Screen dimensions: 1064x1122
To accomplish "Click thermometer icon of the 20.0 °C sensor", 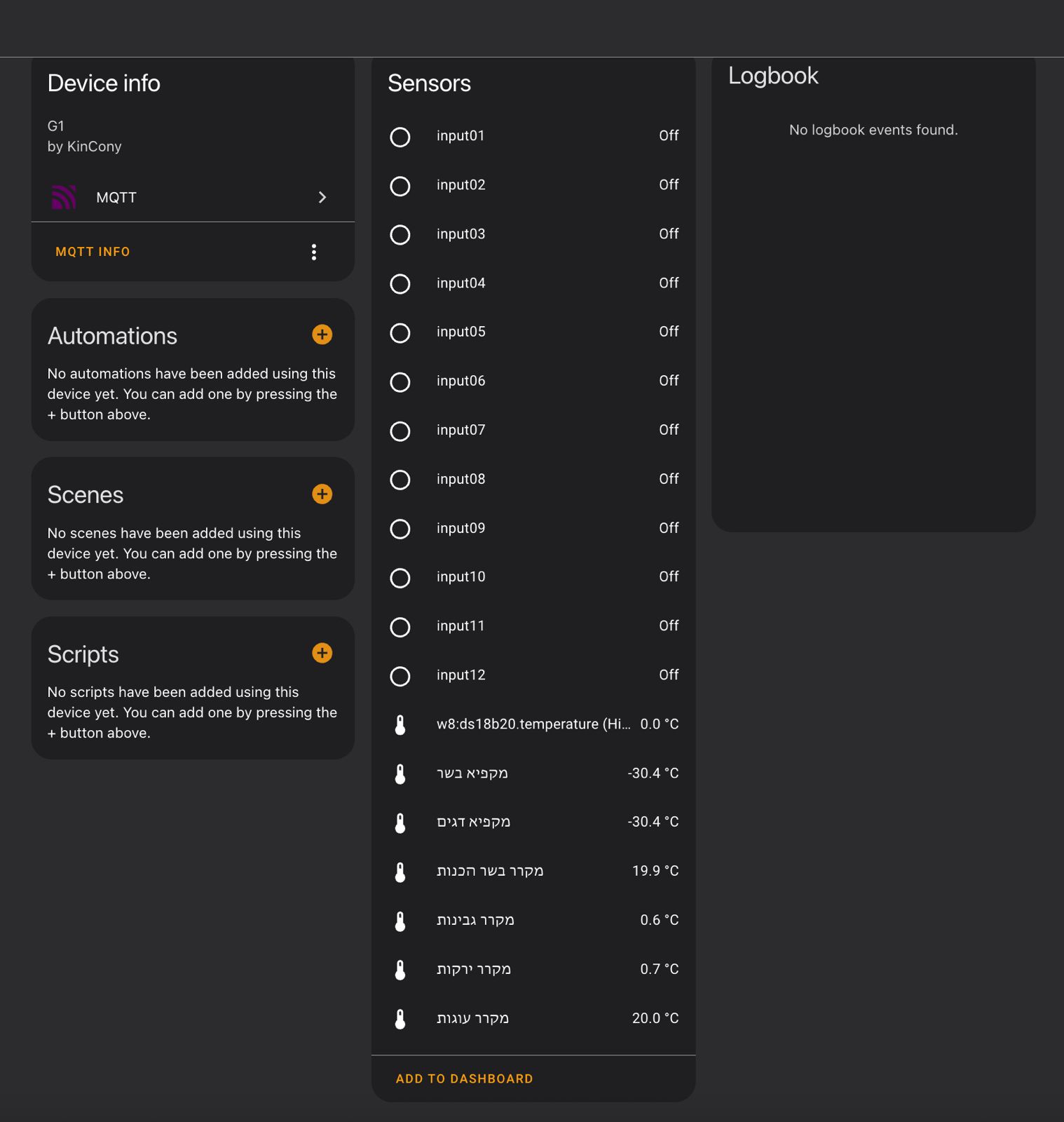I will [x=400, y=1019].
